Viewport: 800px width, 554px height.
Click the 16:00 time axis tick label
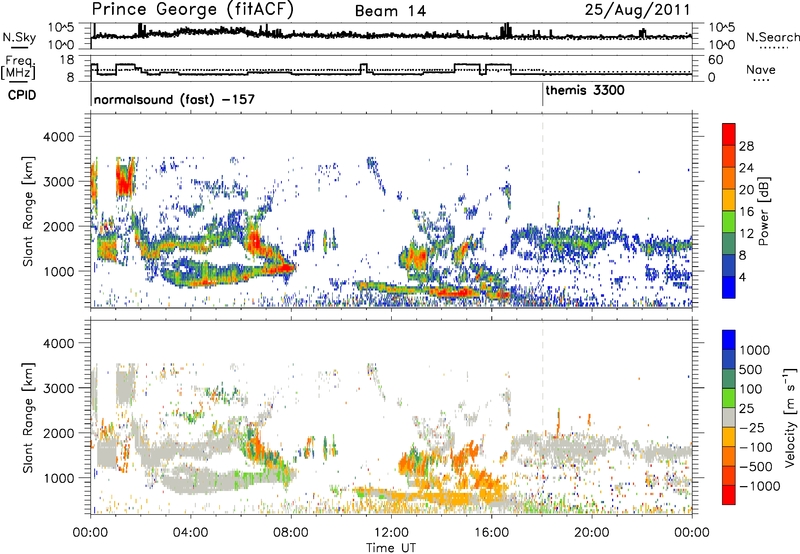pyautogui.click(x=491, y=533)
